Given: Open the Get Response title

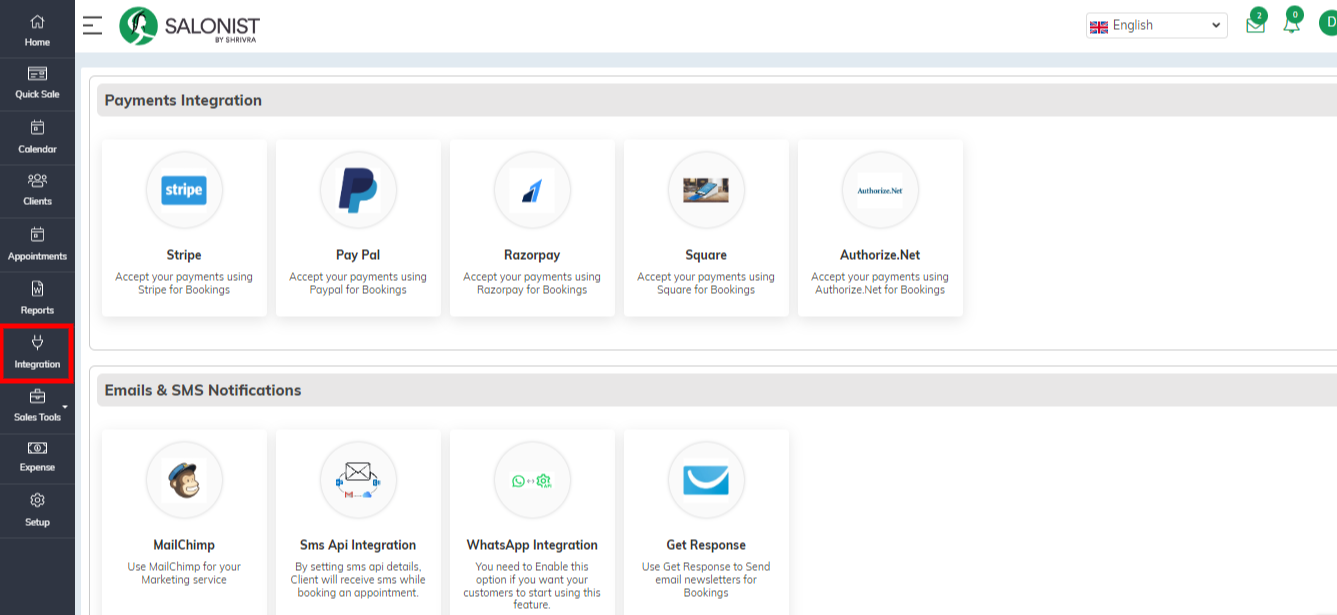Looking at the screenshot, I should pyautogui.click(x=706, y=545).
